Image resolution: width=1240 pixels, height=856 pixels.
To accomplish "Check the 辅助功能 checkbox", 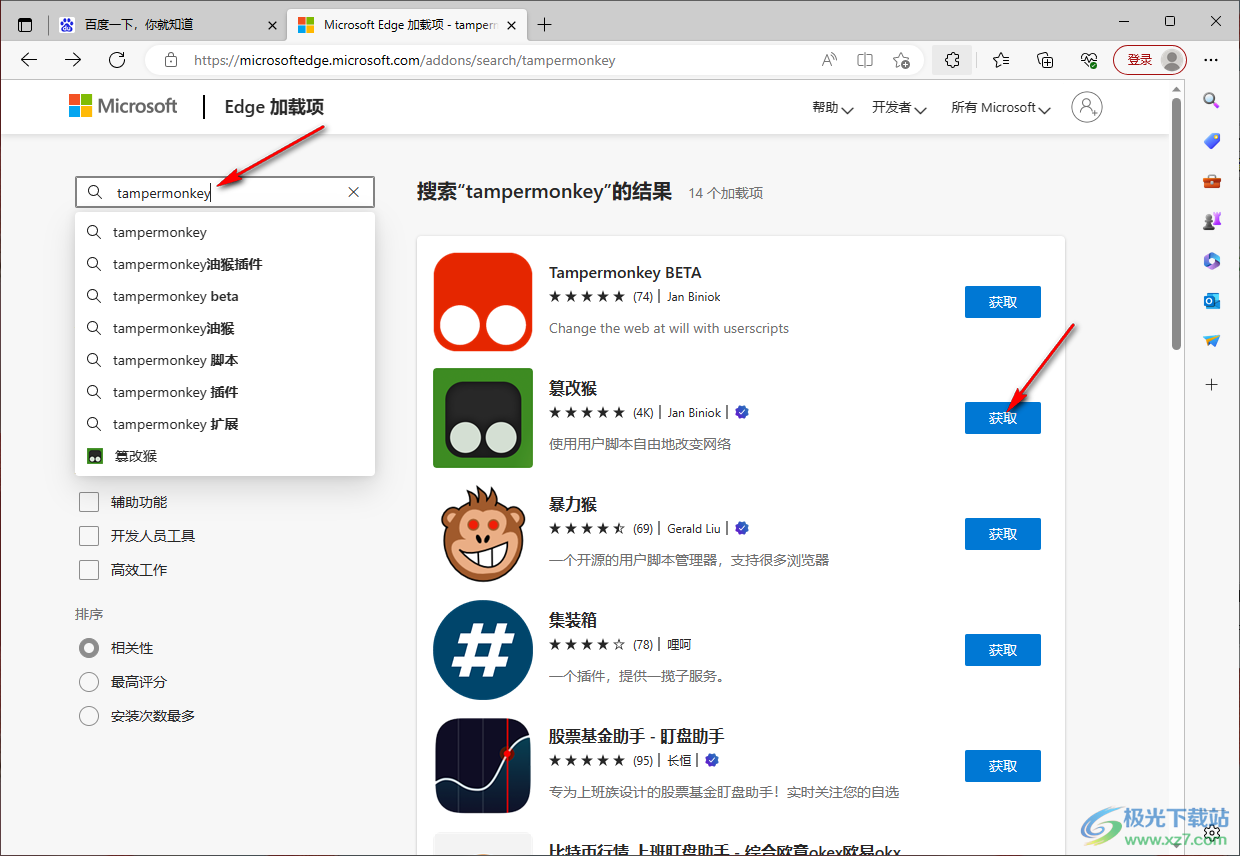I will (x=89, y=502).
